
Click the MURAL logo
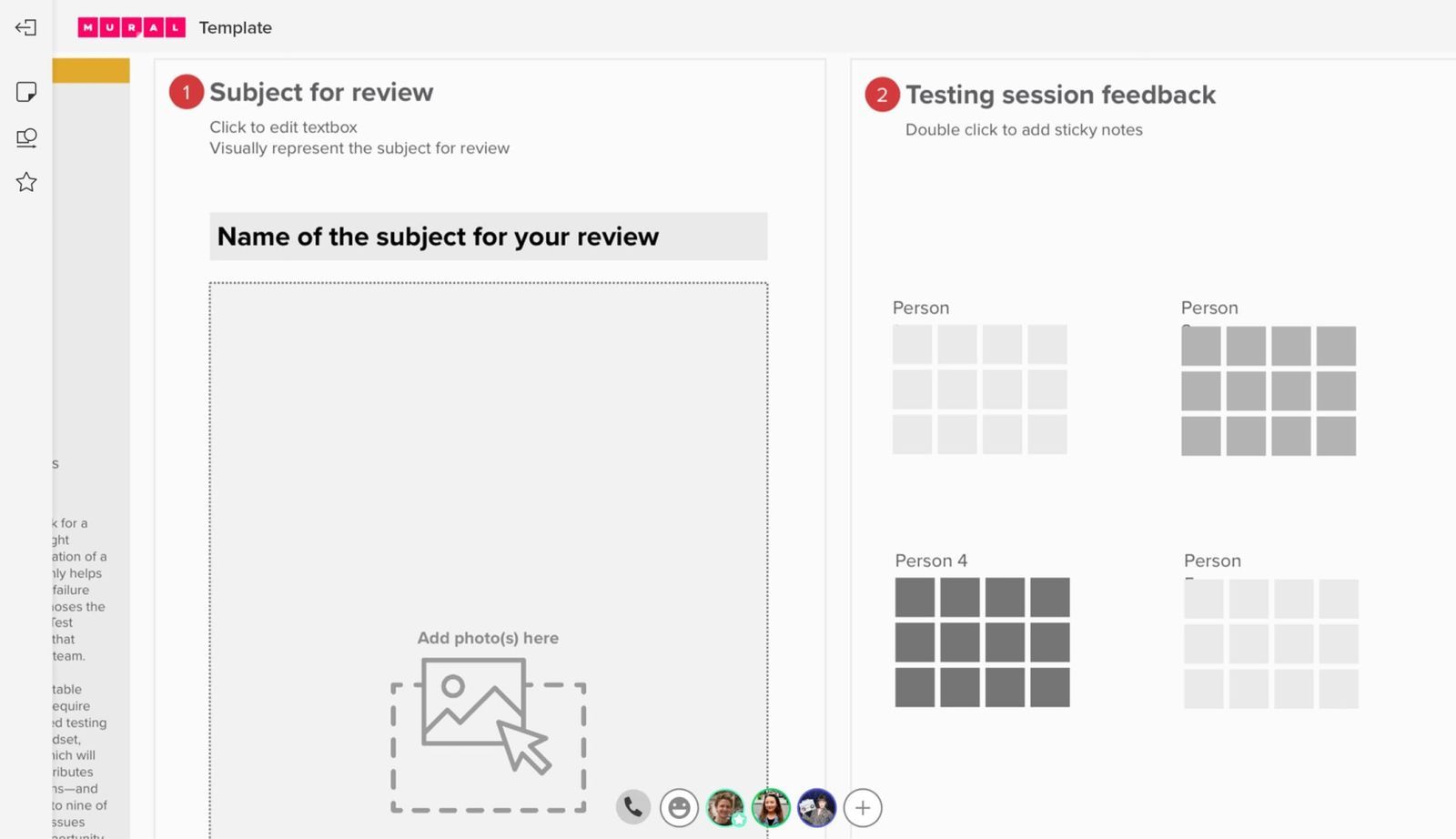(132, 27)
